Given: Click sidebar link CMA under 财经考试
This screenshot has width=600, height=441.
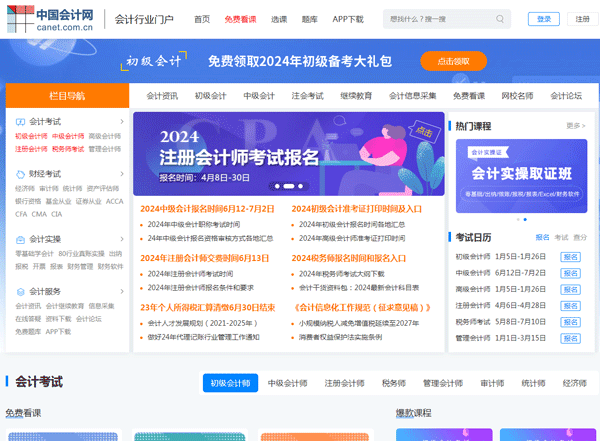Looking at the screenshot, I should pos(39,214).
